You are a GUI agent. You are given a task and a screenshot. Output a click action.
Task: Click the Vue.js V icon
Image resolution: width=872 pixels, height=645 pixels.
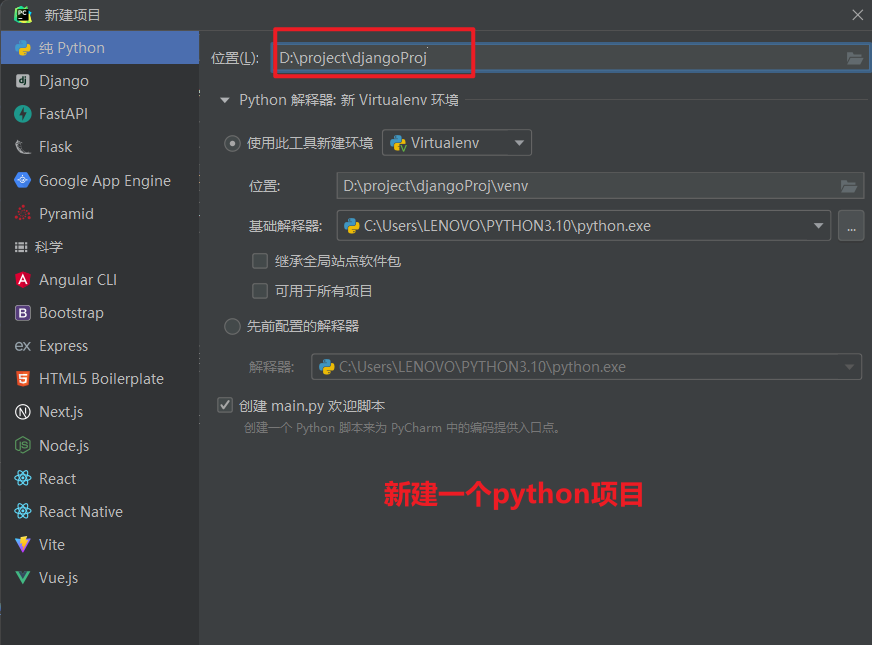23,578
